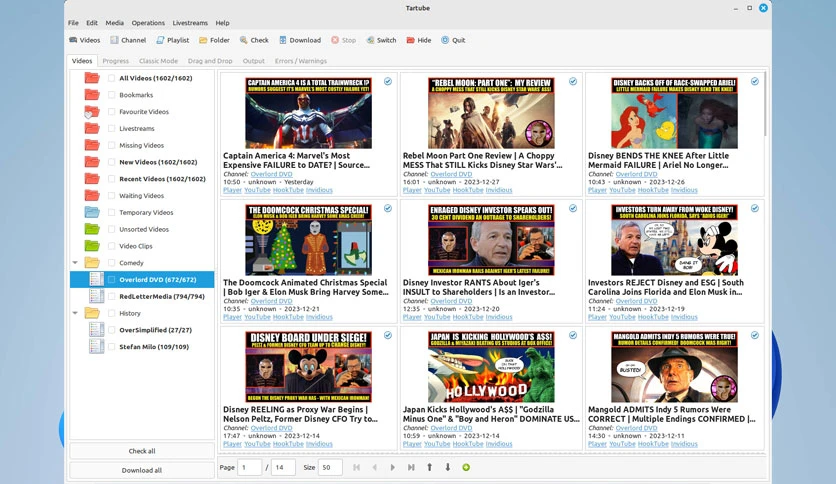Click the green round icon in the page bar

tap(466, 467)
